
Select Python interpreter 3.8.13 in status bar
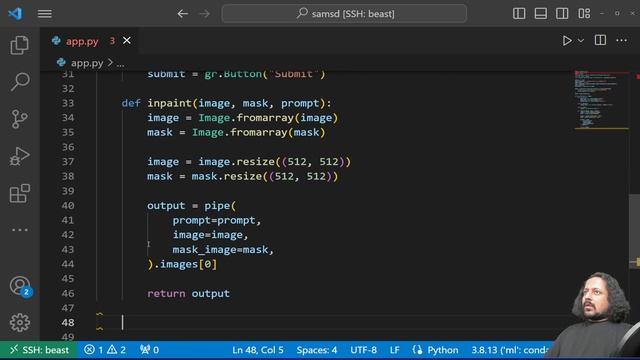tap(509, 350)
